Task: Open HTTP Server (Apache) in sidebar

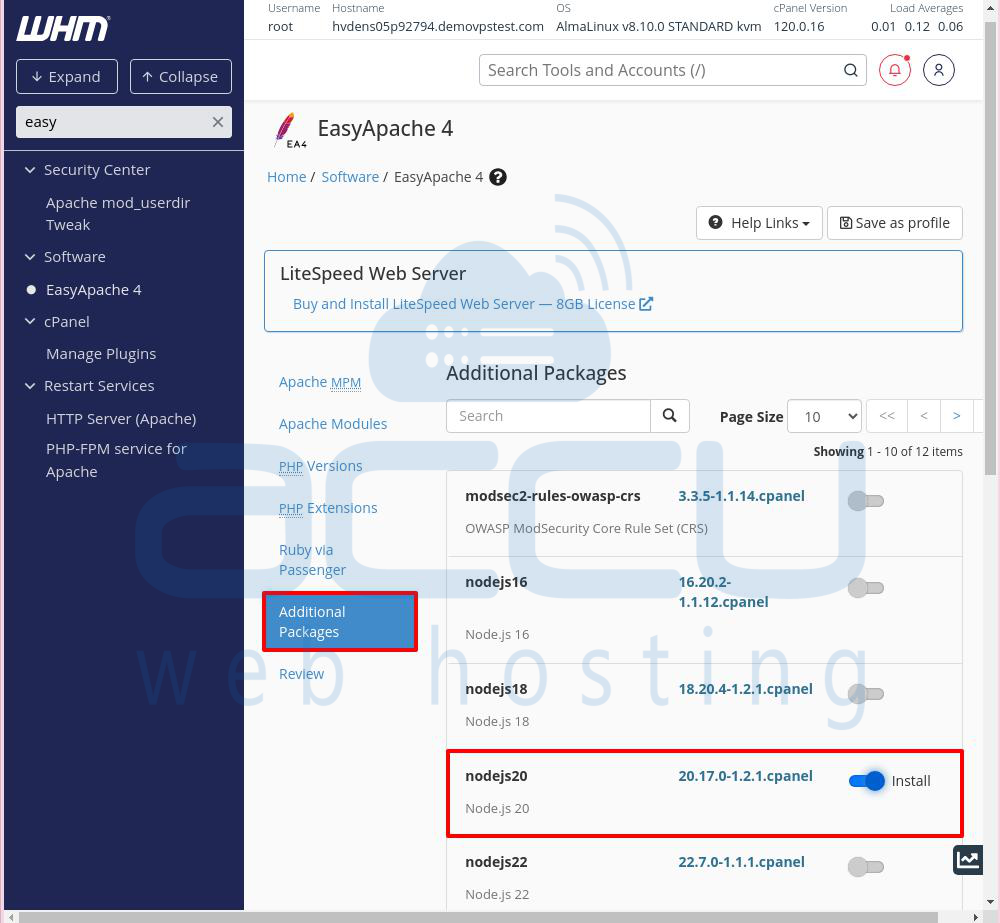Action: pos(121,419)
